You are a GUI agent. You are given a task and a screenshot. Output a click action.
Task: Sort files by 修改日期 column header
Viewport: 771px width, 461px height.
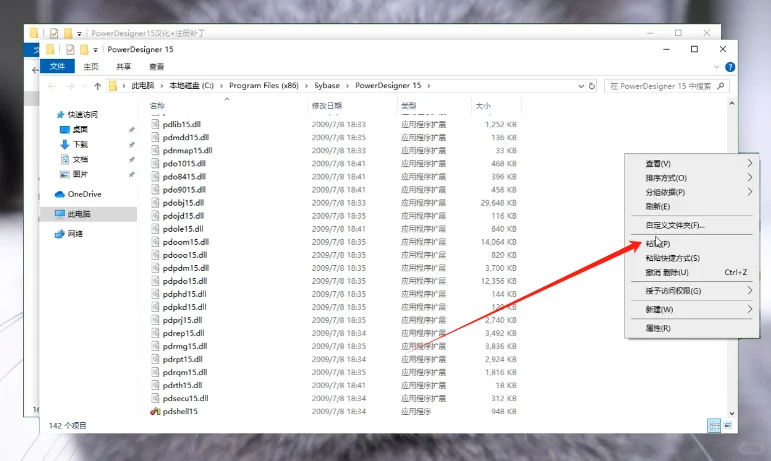[x=326, y=106]
